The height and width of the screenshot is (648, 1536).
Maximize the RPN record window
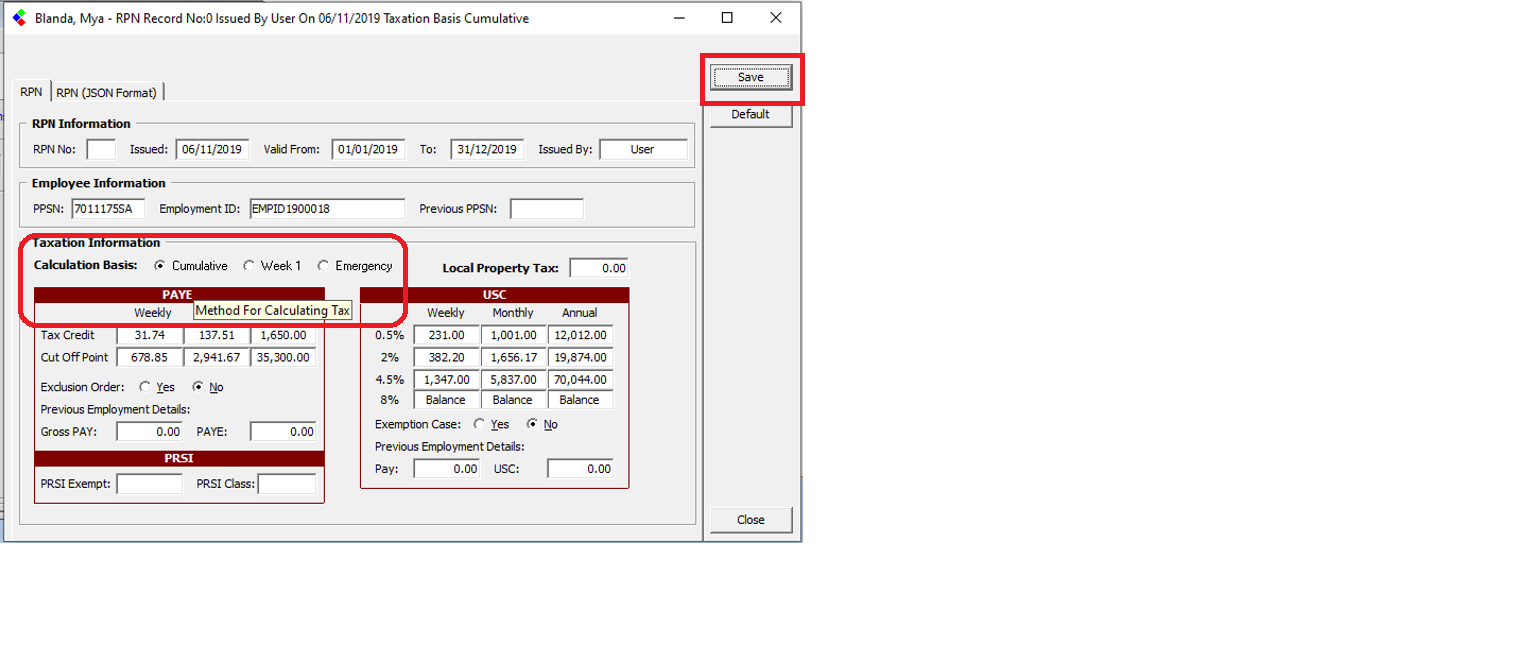(x=727, y=18)
